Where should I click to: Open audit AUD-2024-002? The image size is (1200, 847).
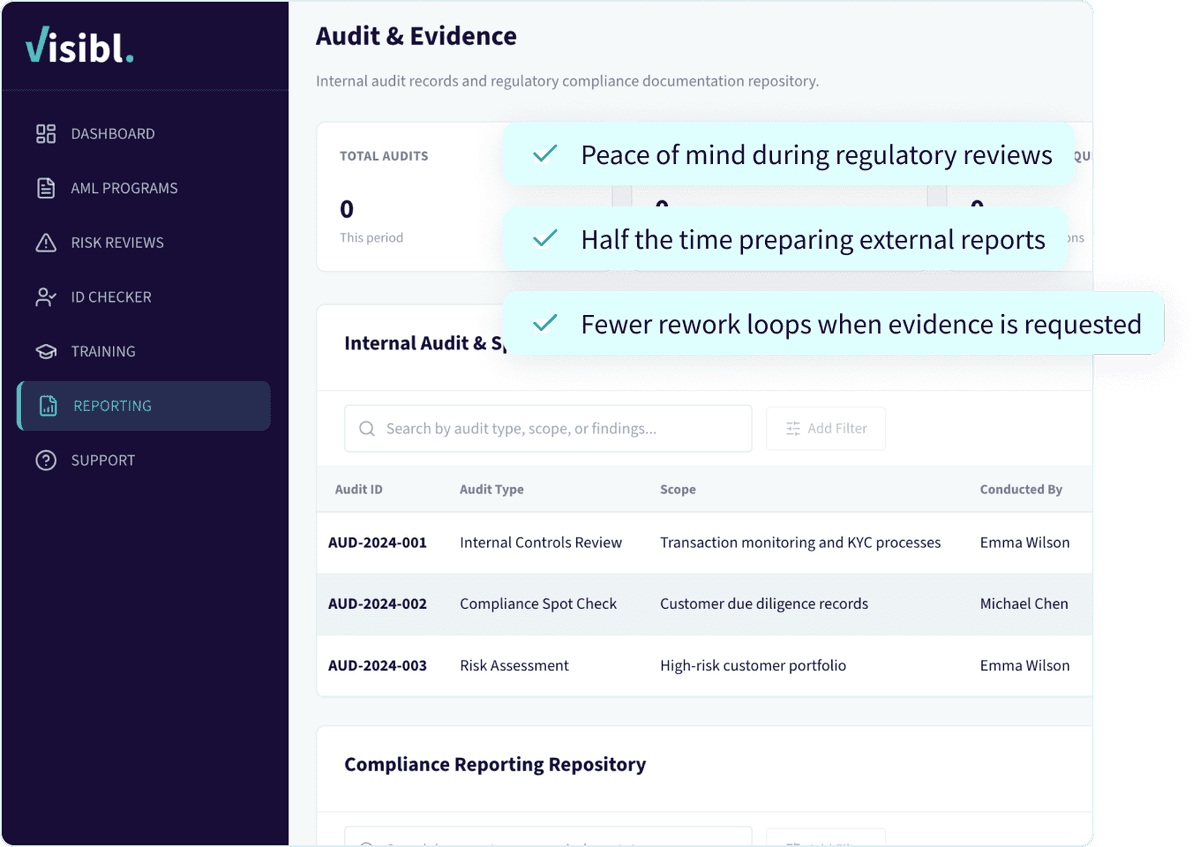click(x=377, y=604)
